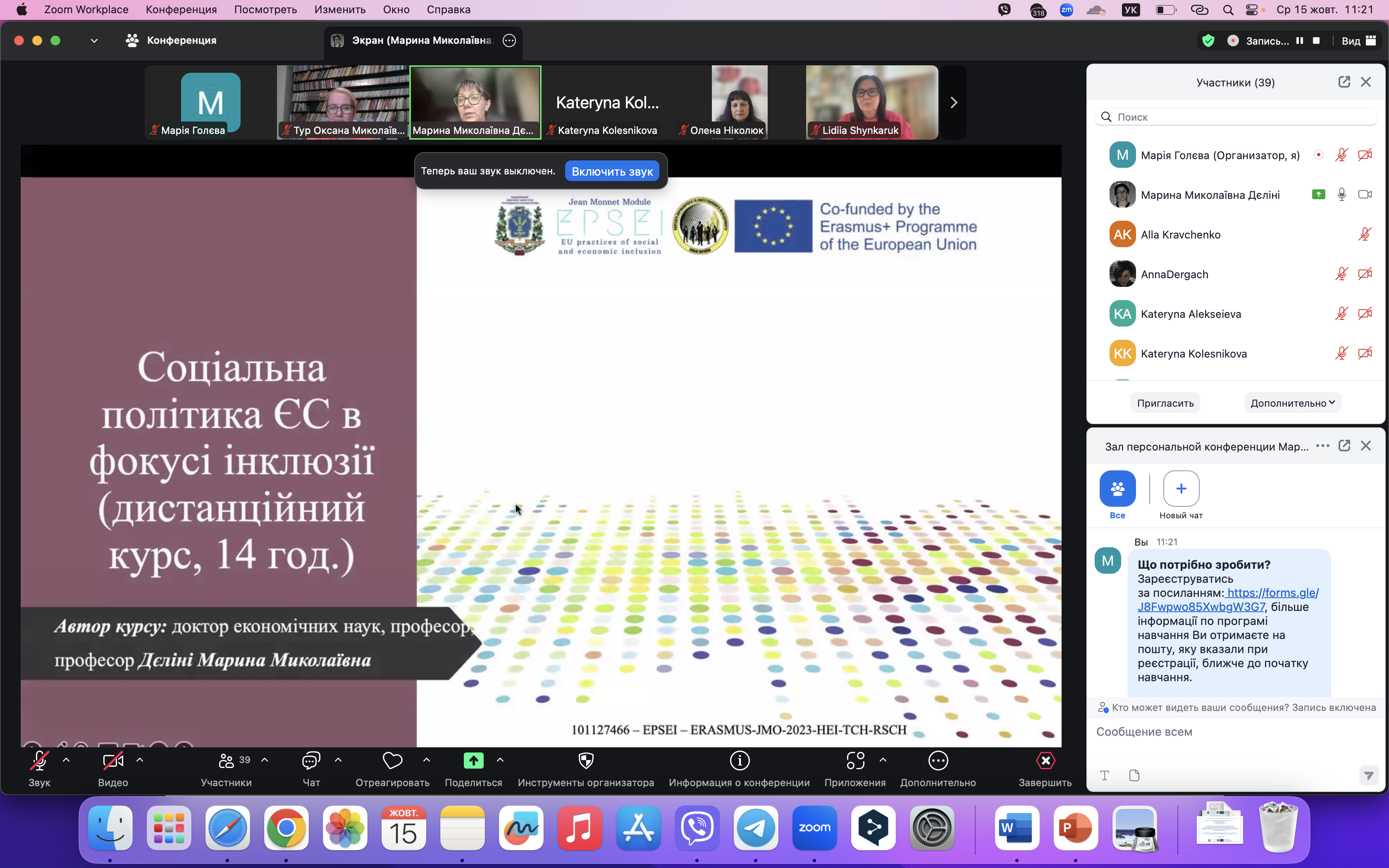The width and height of the screenshot is (1389, 868).
Task: Open the Reactions heart icon
Action: point(392,761)
